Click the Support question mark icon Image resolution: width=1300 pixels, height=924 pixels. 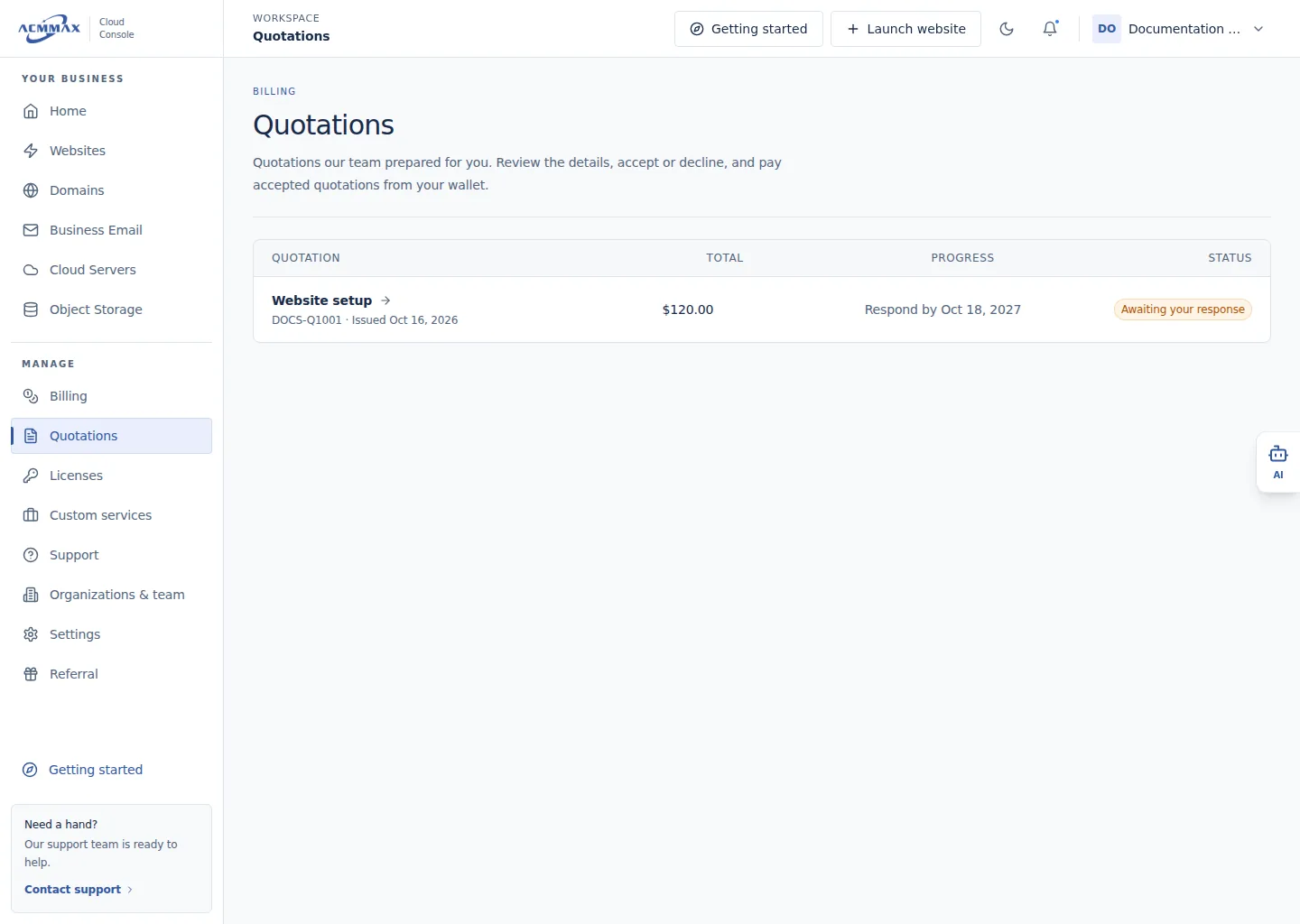[31, 555]
